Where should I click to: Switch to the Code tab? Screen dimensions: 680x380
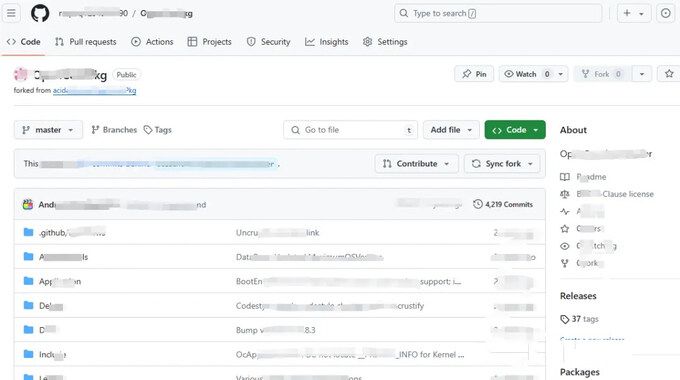tap(24, 42)
